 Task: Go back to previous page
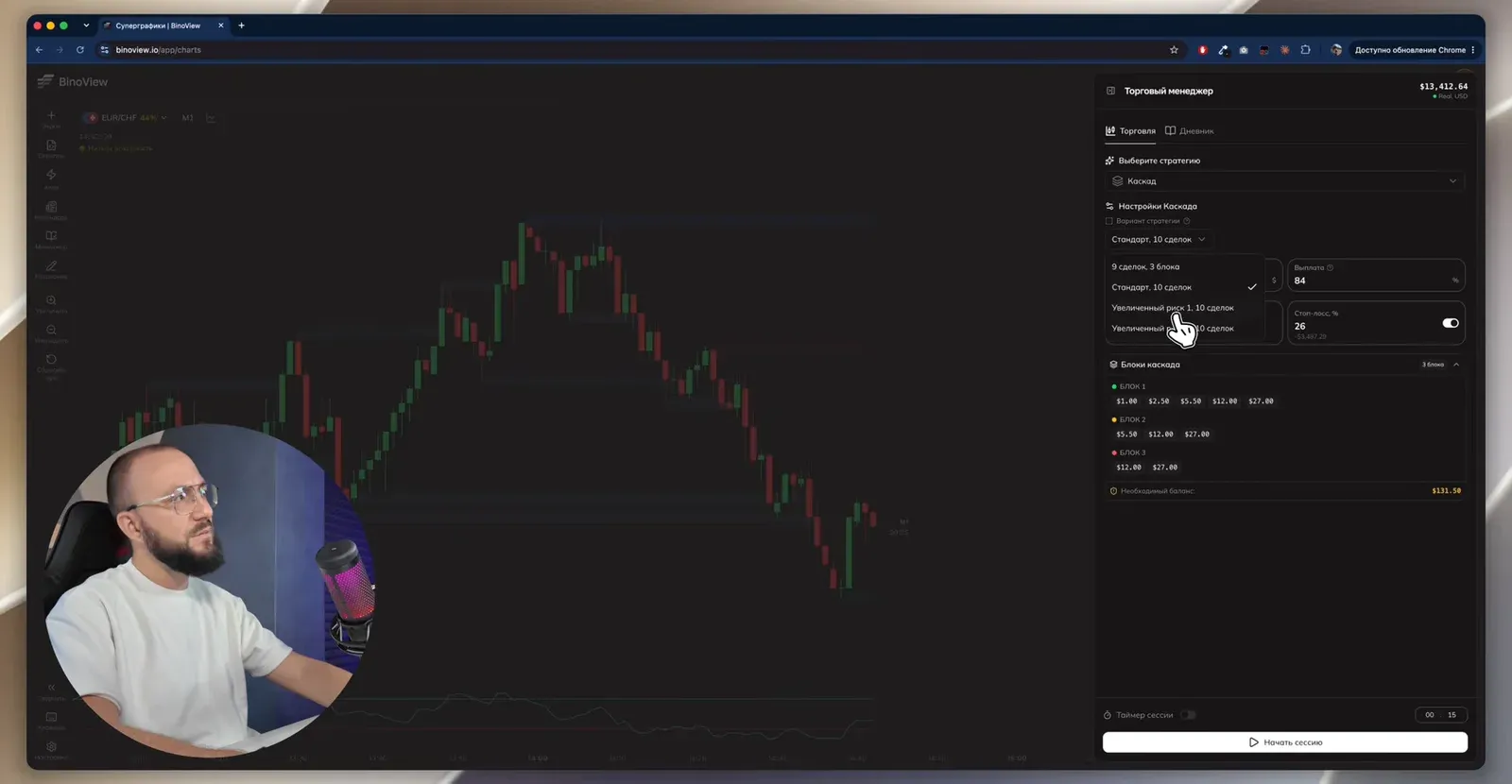tap(39, 50)
